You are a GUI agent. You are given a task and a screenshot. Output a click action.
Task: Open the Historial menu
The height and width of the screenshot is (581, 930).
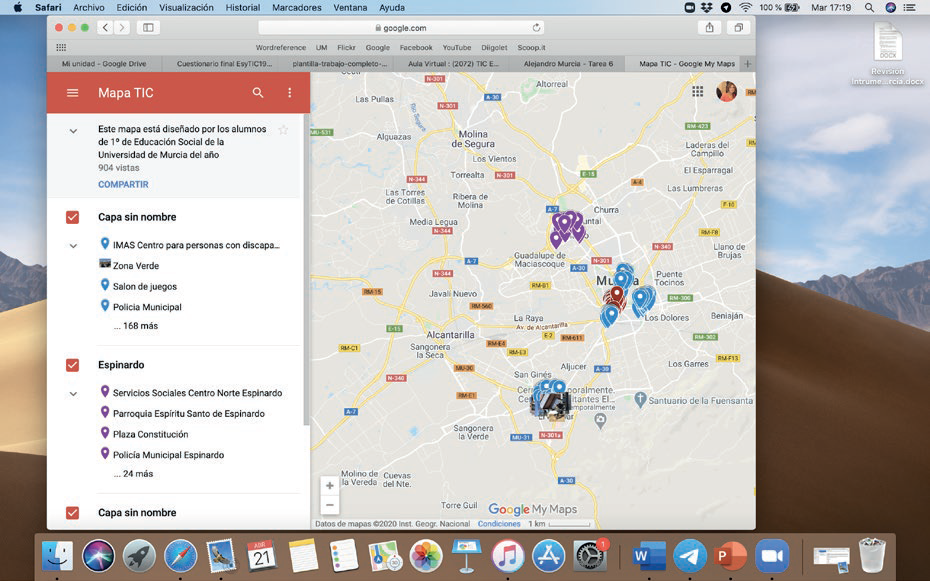tap(243, 8)
